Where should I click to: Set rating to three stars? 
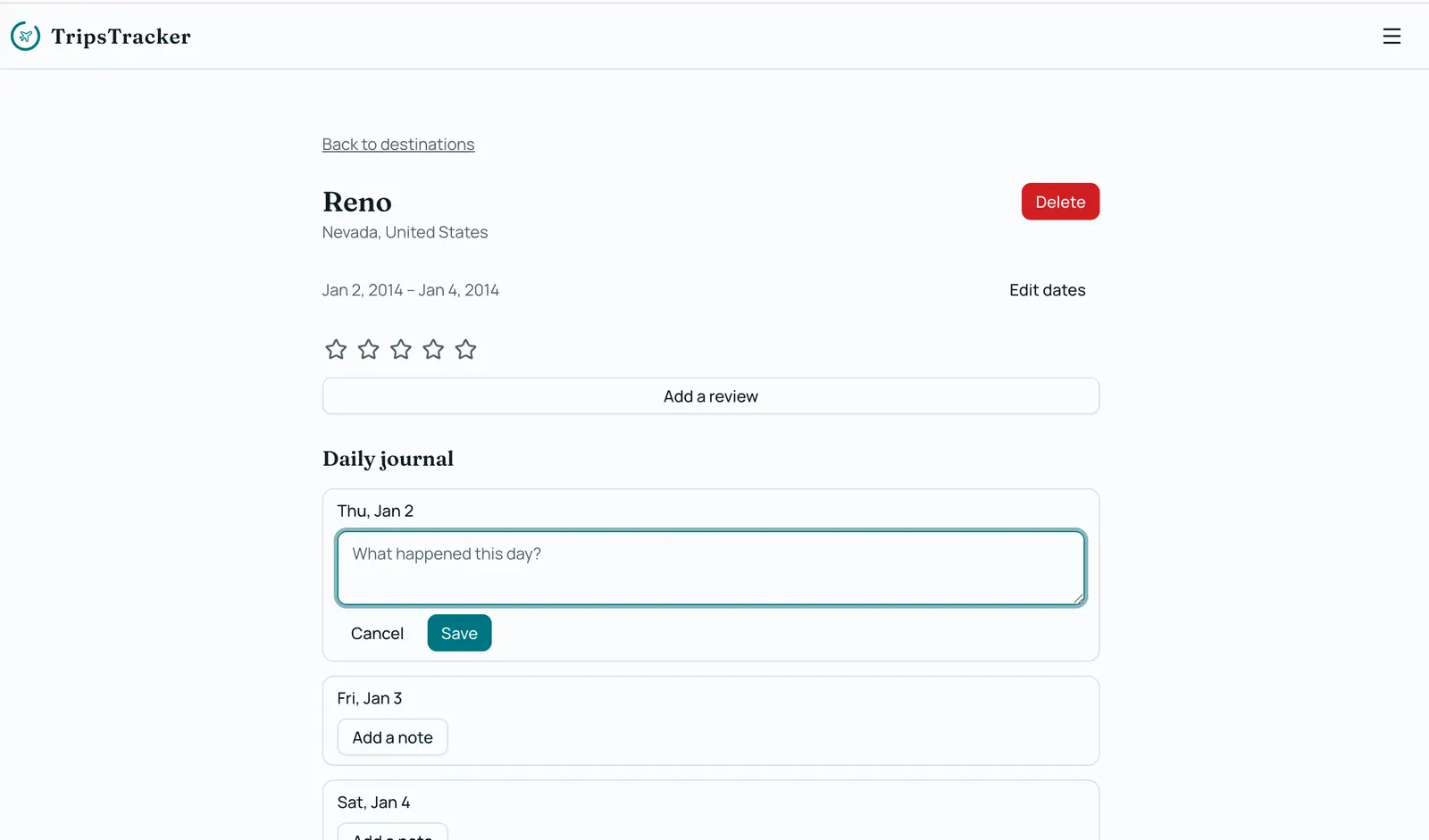tap(401, 349)
